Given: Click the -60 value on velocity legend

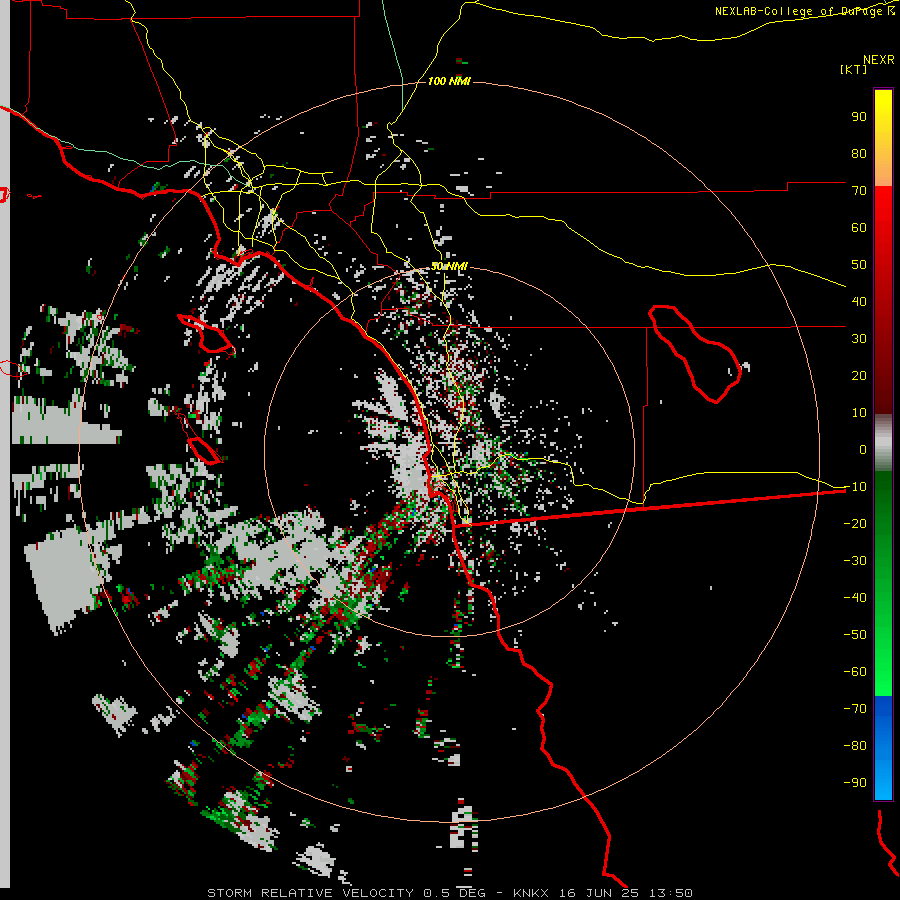Looking at the screenshot, I should pyautogui.click(x=855, y=672).
